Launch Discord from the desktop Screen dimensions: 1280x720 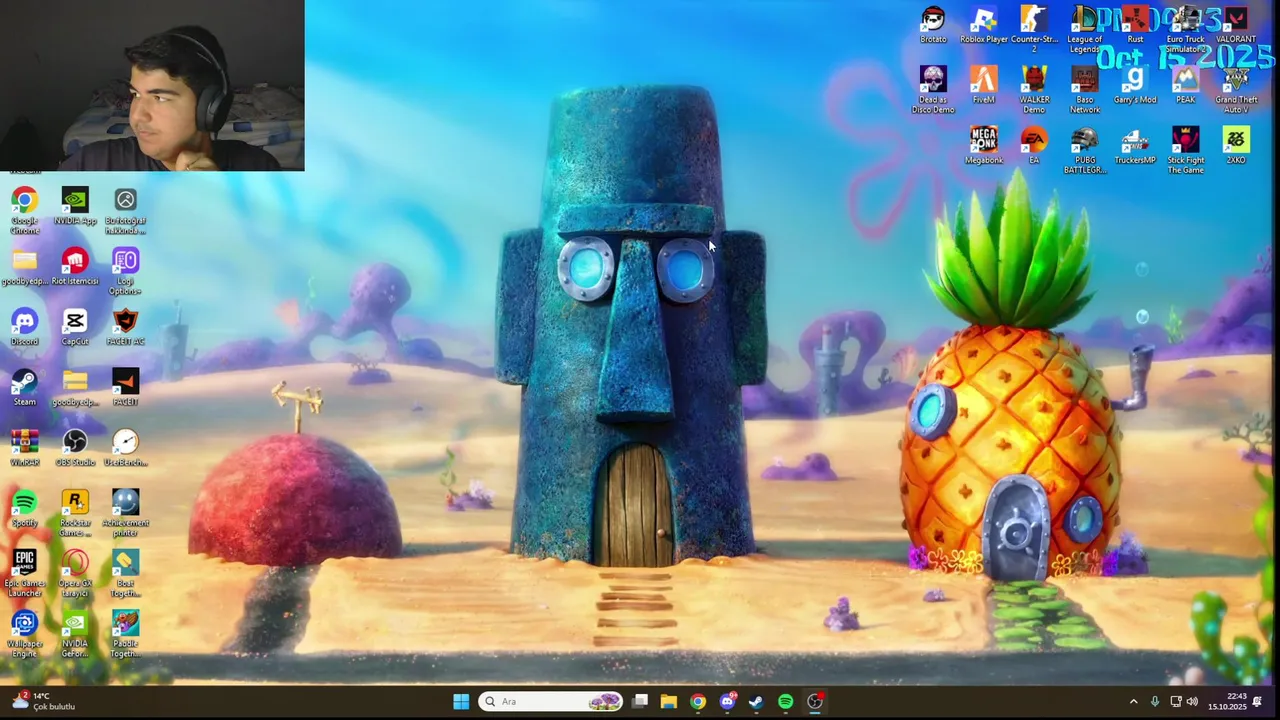point(25,328)
